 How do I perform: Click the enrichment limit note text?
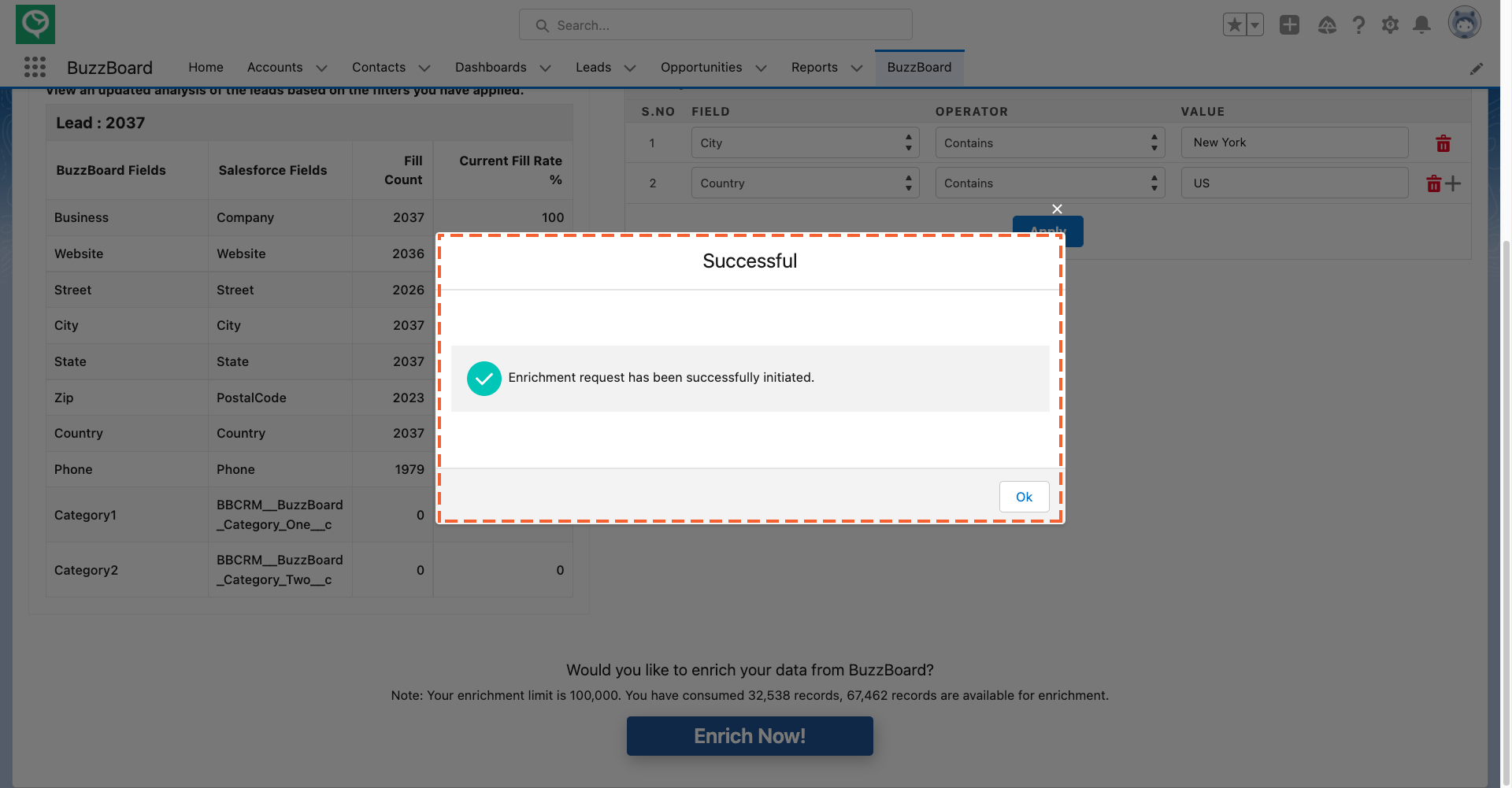(750, 696)
